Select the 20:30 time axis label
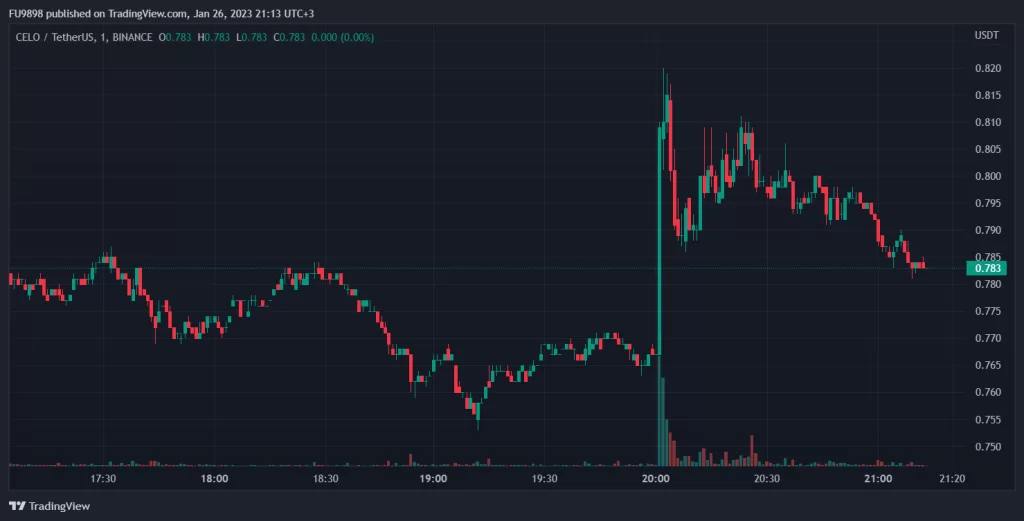 coord(767,479)
